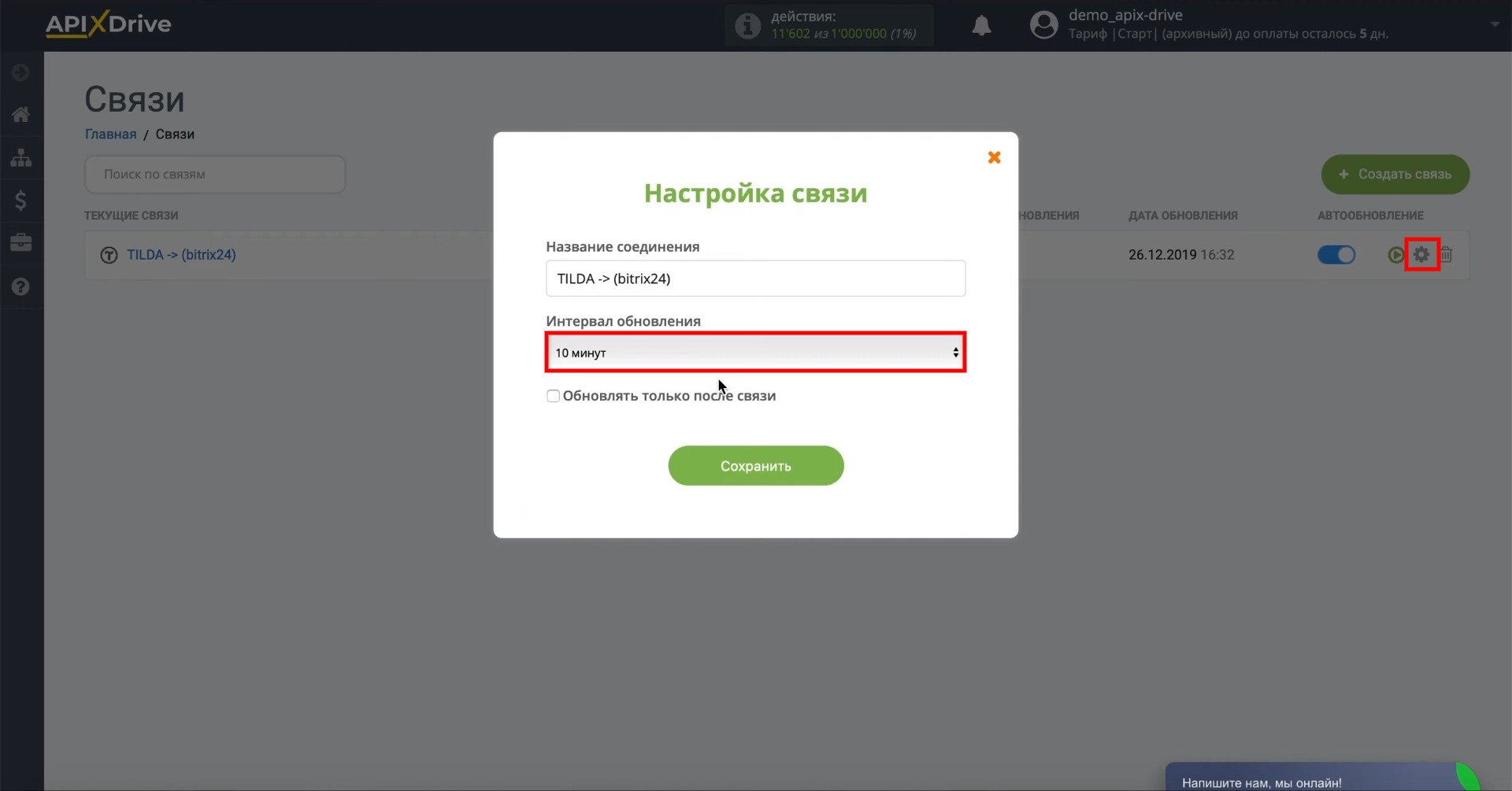Open the Интервал обновления dropdown
The width and height of the screenshot is (1512, 791).
(756, 353)
